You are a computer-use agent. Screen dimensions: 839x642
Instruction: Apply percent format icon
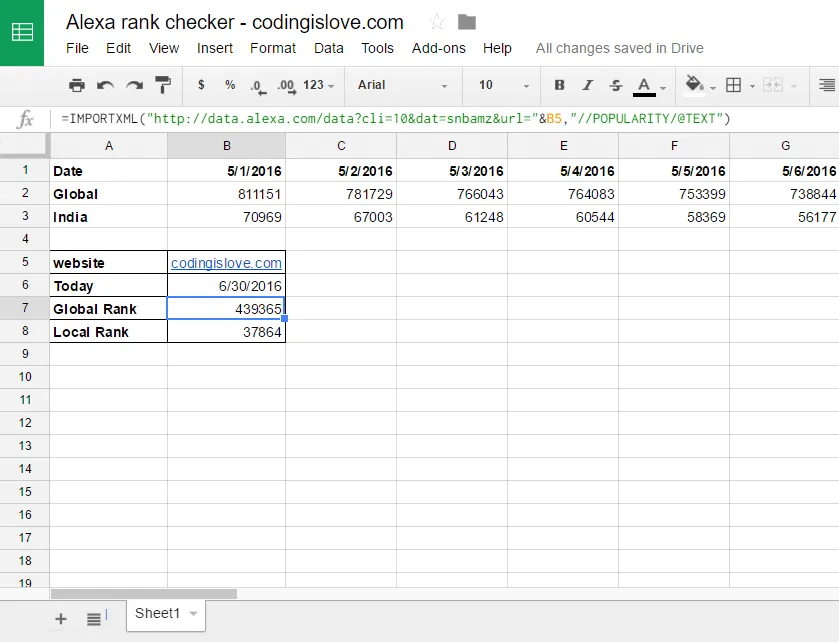pyautogui.click(x=230, y=85)
